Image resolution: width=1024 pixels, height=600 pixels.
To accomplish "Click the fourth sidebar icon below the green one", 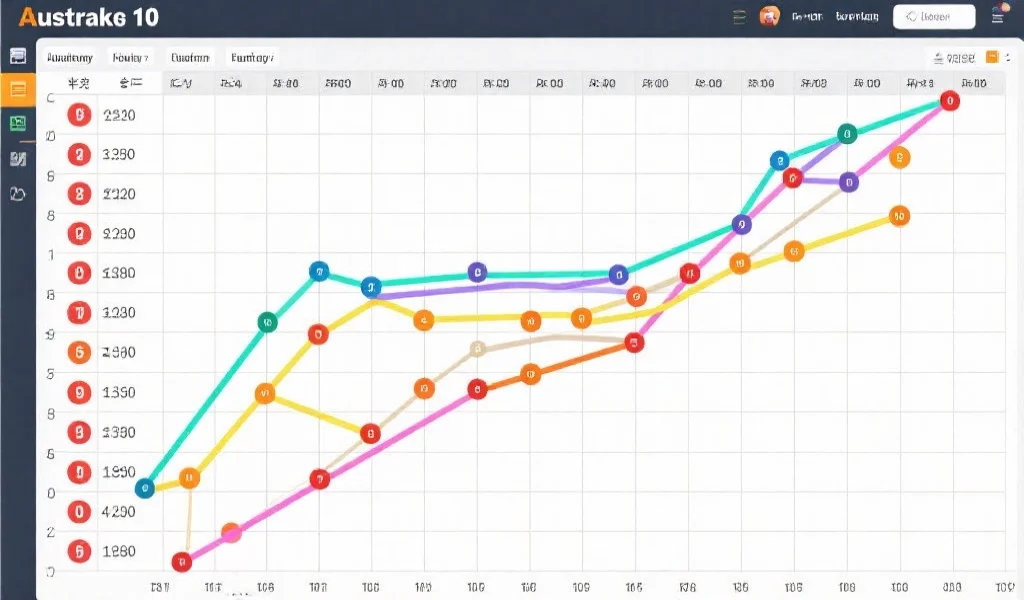I will click(x=17, y=159).
